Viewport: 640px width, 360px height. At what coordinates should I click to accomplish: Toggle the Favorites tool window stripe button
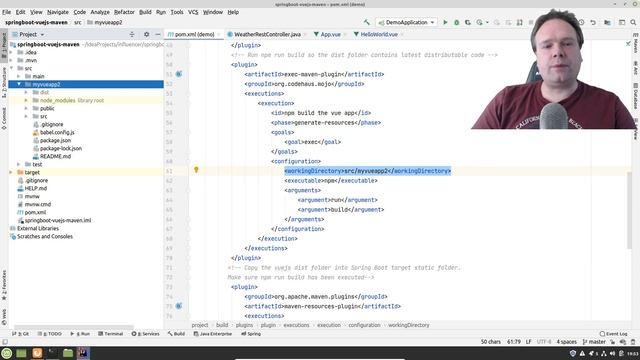(x=4, y=285)
